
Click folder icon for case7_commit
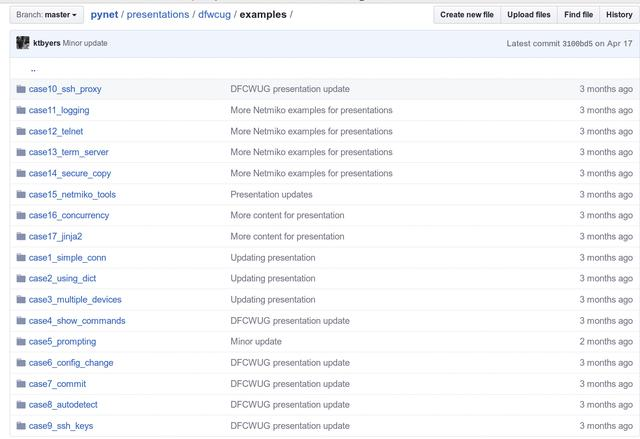point(21,384)
